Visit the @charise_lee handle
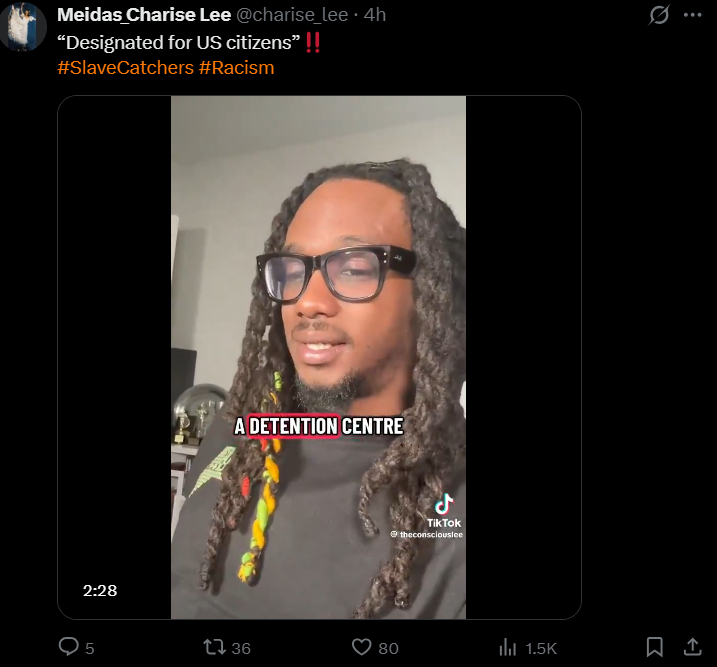This screenshot has height=667, width=717. 292,15
